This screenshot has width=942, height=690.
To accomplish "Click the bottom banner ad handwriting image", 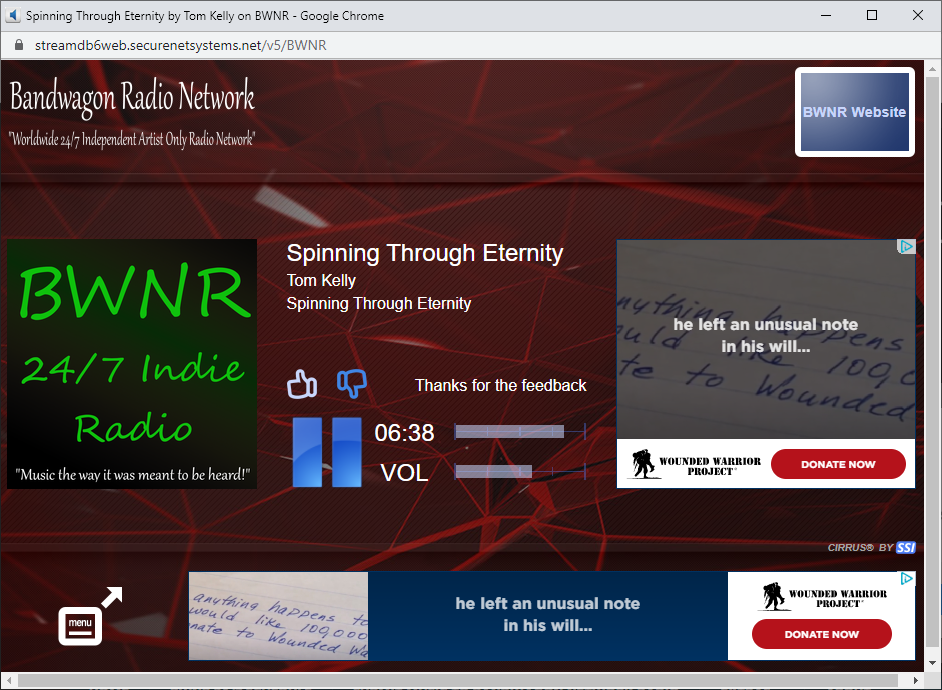I will tap(279, 616).
